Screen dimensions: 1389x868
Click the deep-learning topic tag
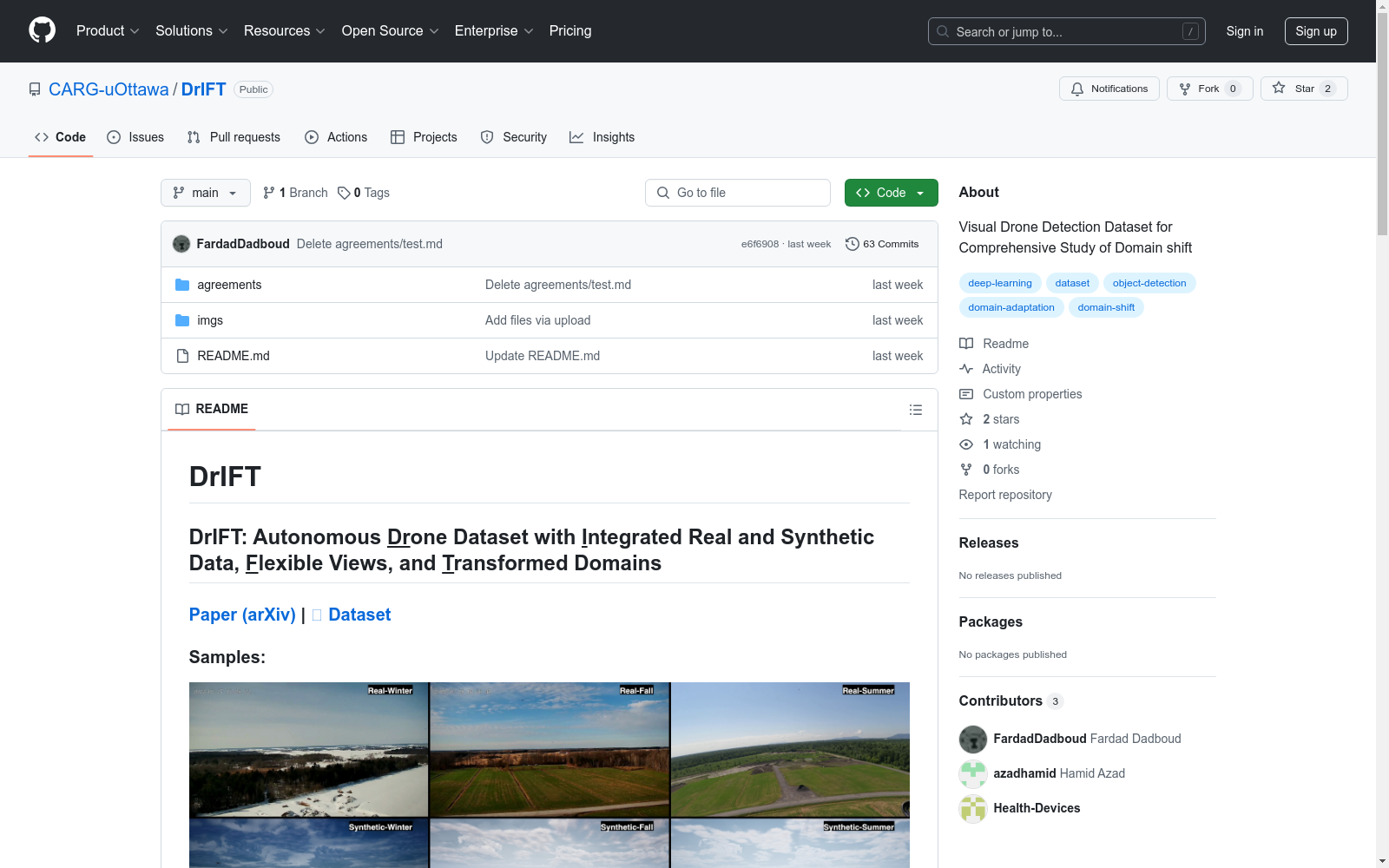(x=1000, y=283)
